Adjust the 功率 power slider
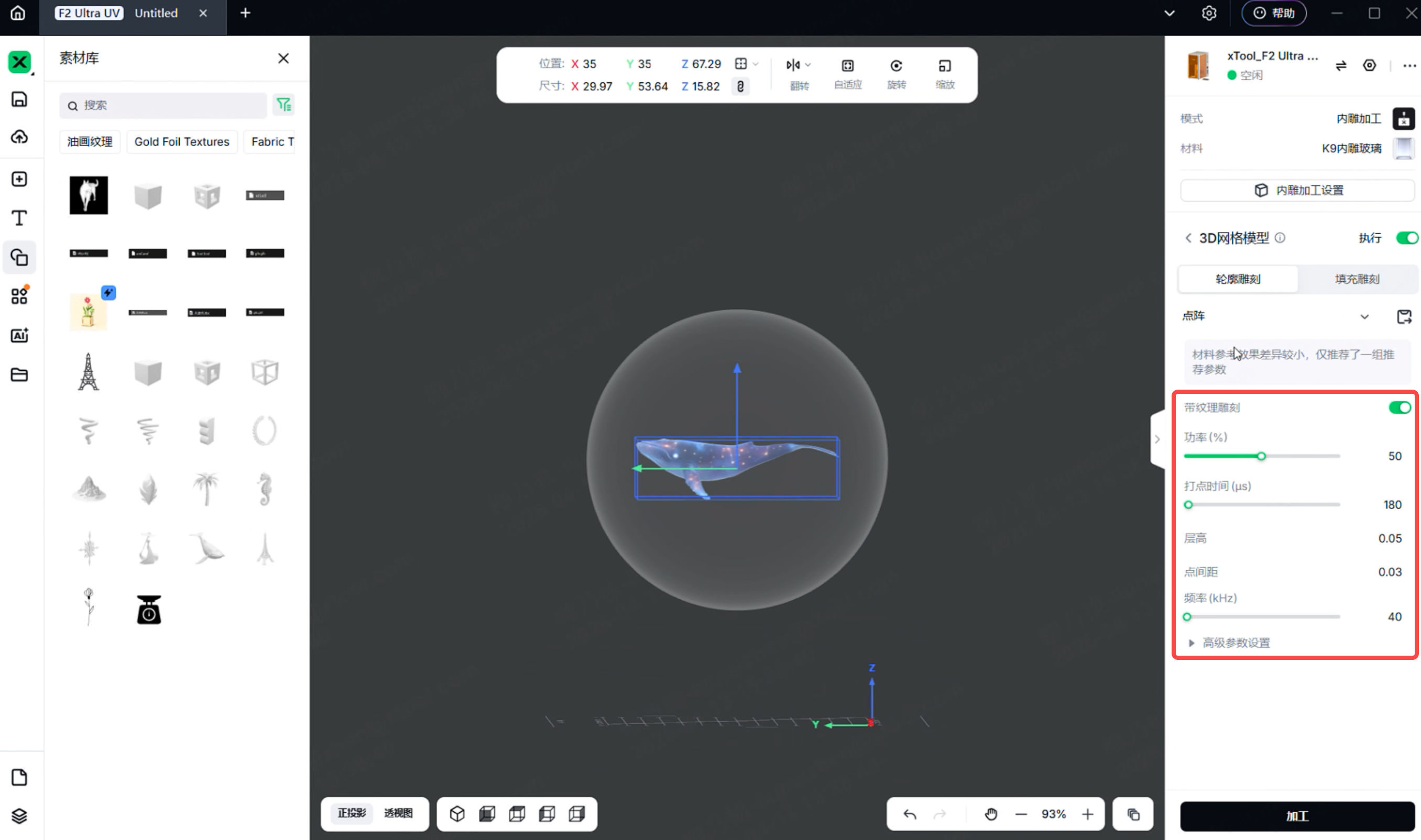 click(1261, 456)
